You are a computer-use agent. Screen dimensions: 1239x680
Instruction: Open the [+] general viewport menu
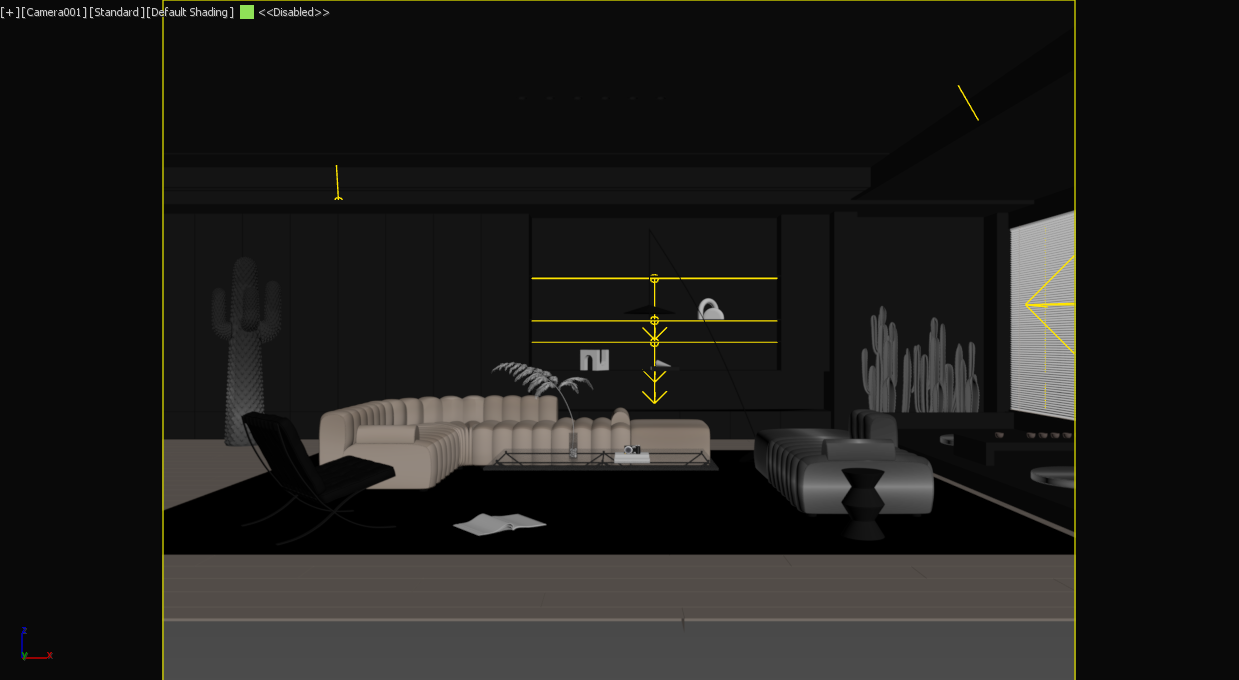point(10,13)
